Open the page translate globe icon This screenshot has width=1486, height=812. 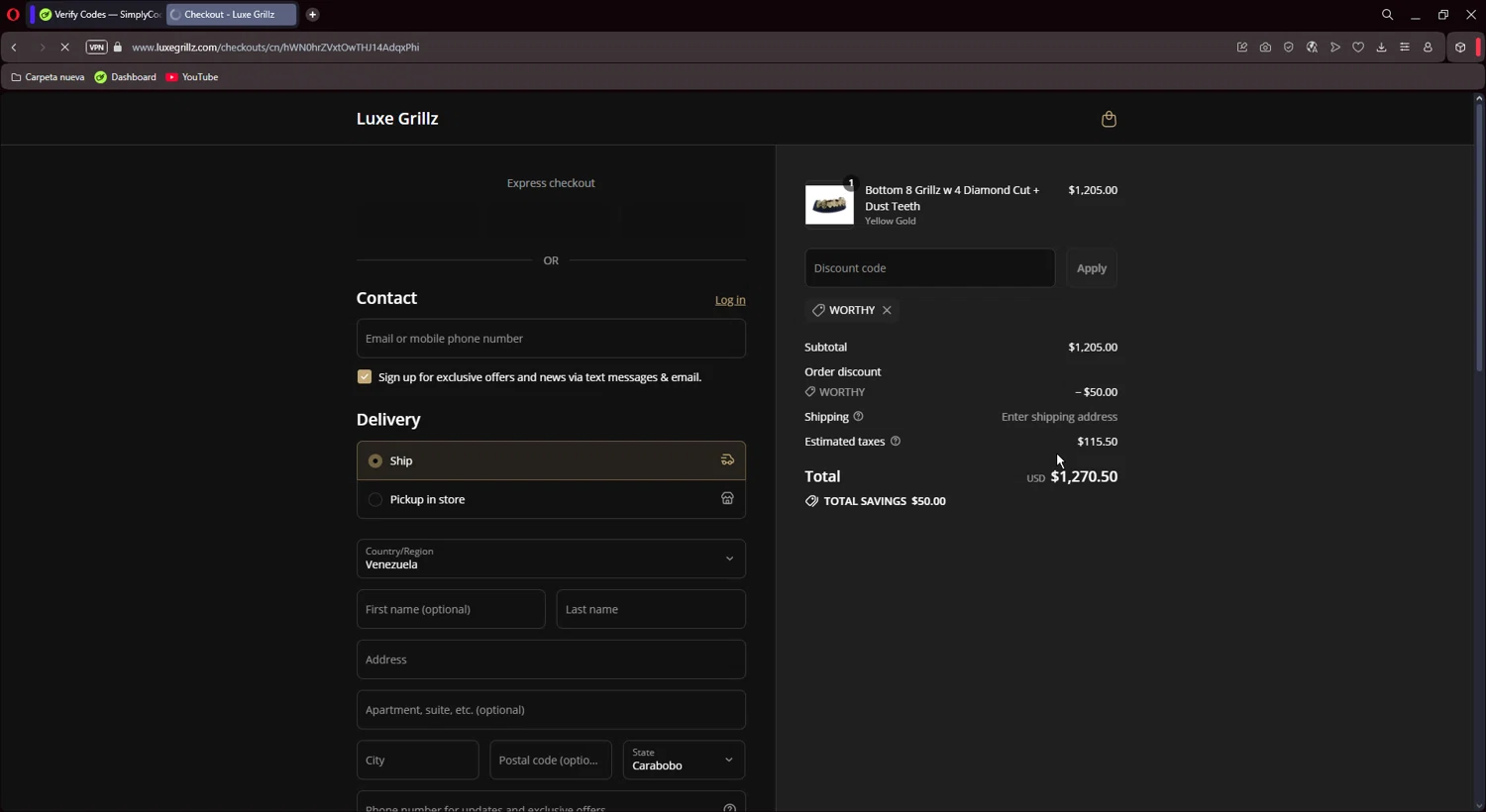(x=1312, y=48)
